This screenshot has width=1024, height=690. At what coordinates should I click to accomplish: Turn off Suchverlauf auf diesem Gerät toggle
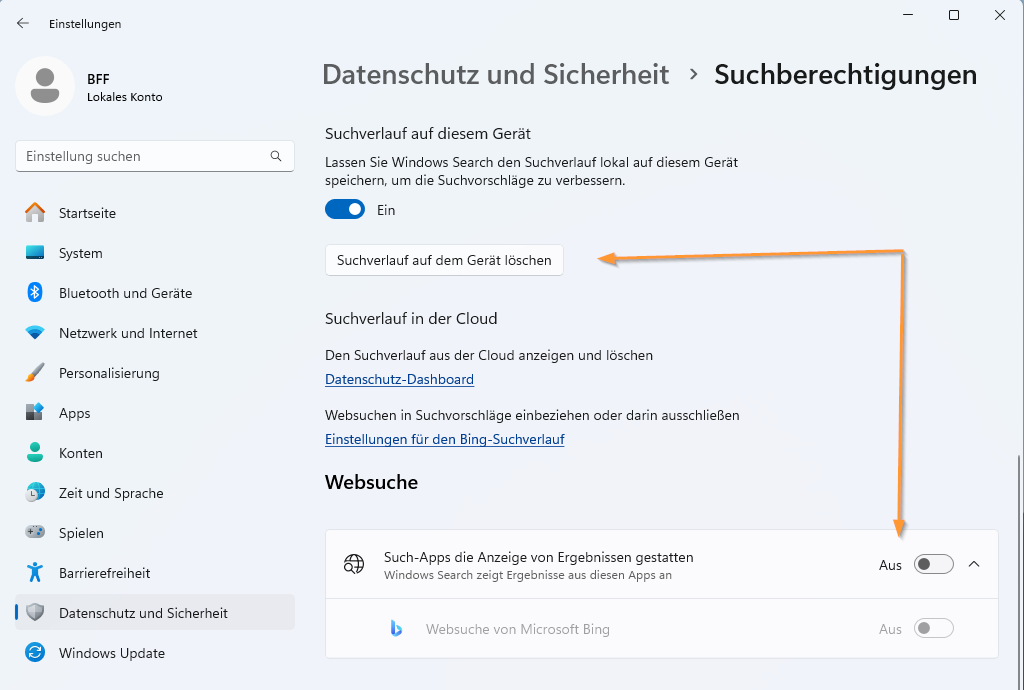point(345,210)
